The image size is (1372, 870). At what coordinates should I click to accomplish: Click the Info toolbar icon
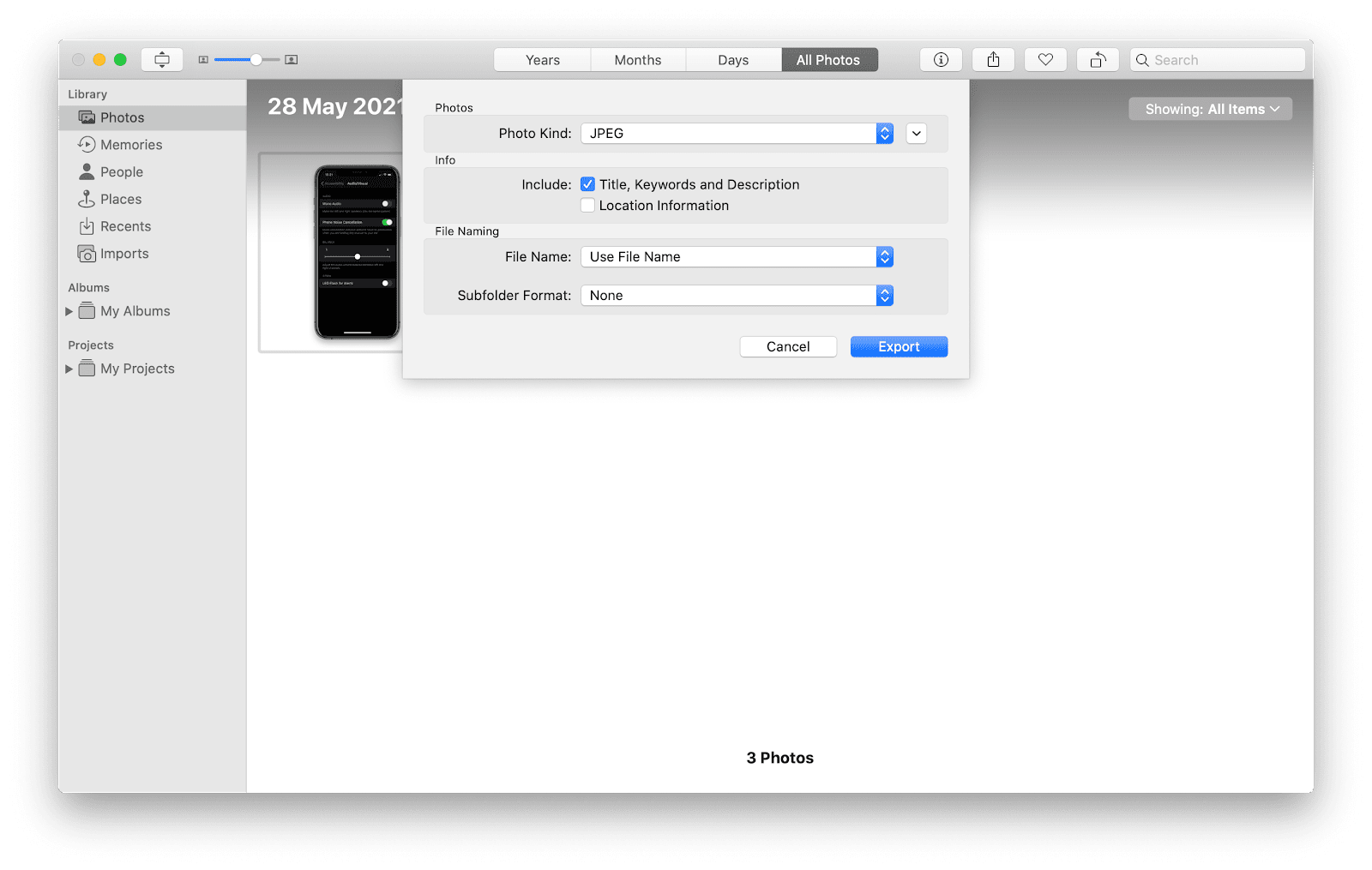tap(941, 60)
